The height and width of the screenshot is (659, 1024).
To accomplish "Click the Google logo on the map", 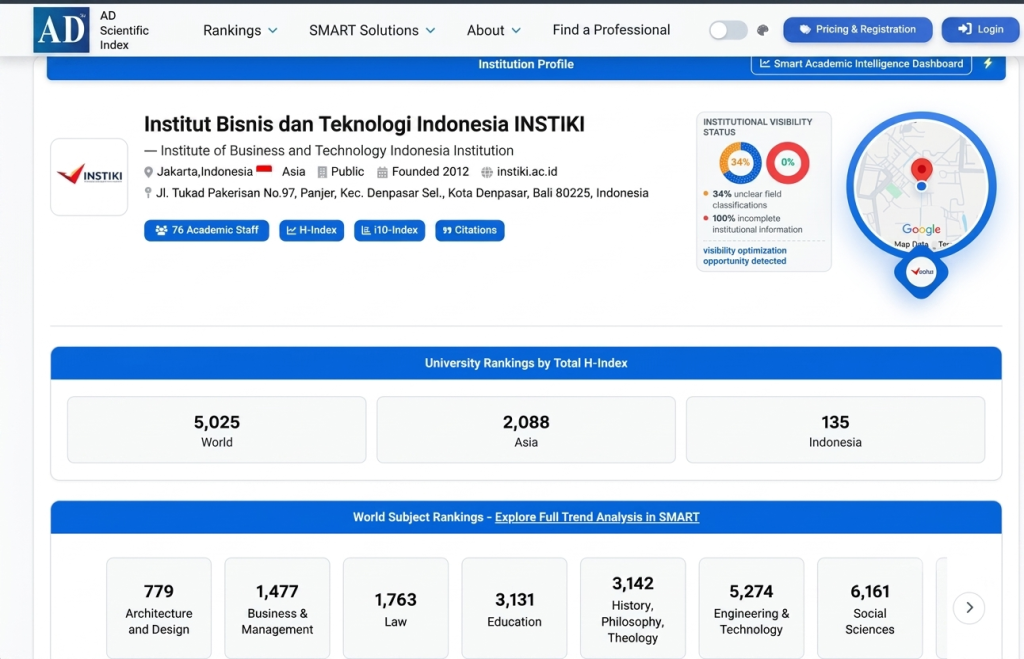I will [921, 229].
